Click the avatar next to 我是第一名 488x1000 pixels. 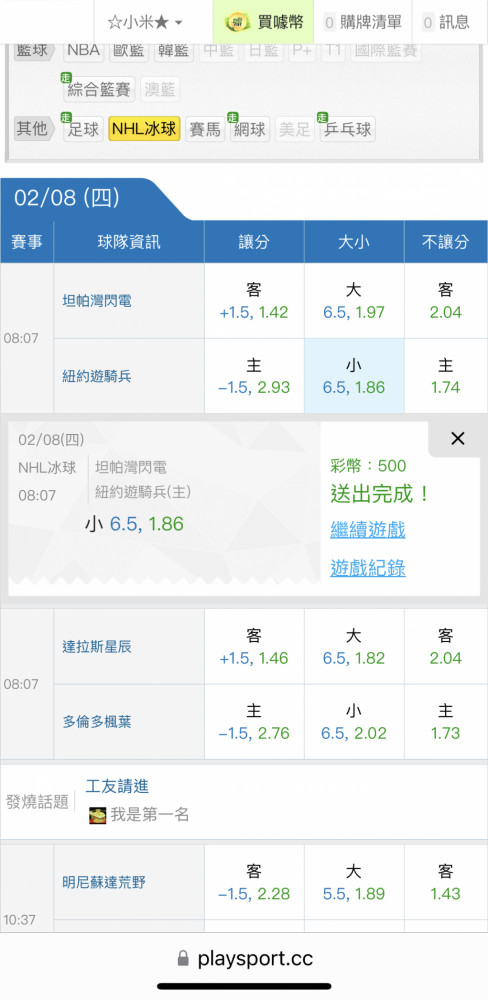click(97, 815)
